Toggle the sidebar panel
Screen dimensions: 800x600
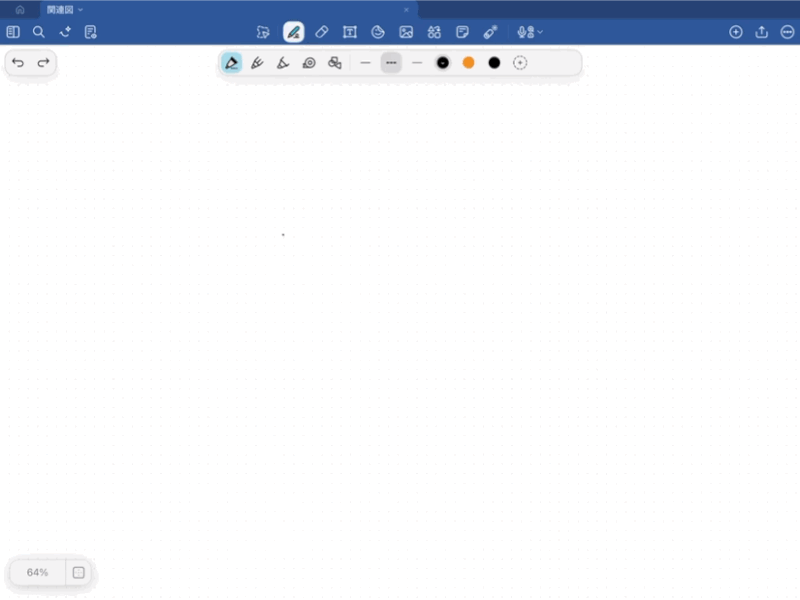(13, 32)
